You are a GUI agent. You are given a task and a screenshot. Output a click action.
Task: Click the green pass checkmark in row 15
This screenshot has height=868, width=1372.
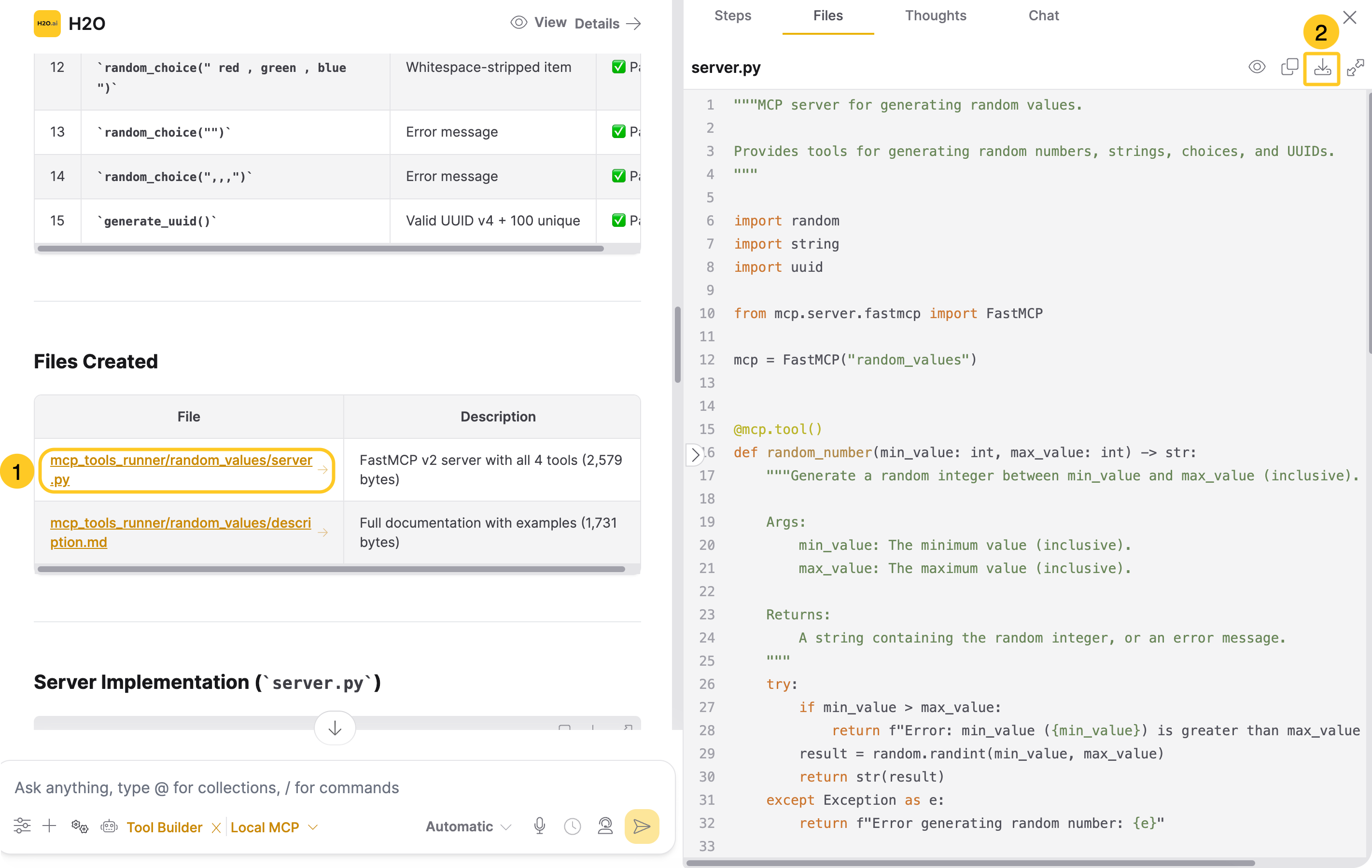(618, 220)
